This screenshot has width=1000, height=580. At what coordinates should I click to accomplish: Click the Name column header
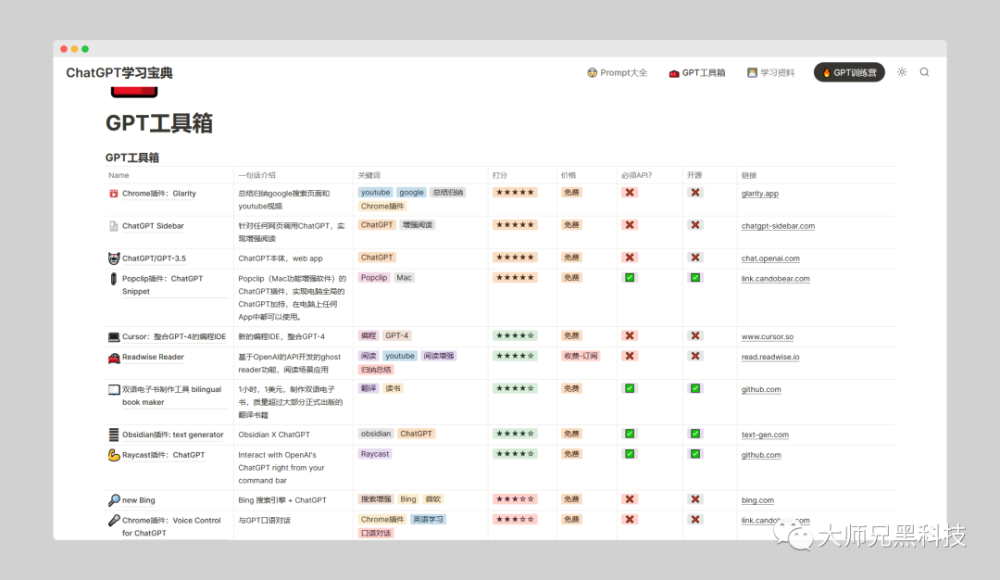119,175
